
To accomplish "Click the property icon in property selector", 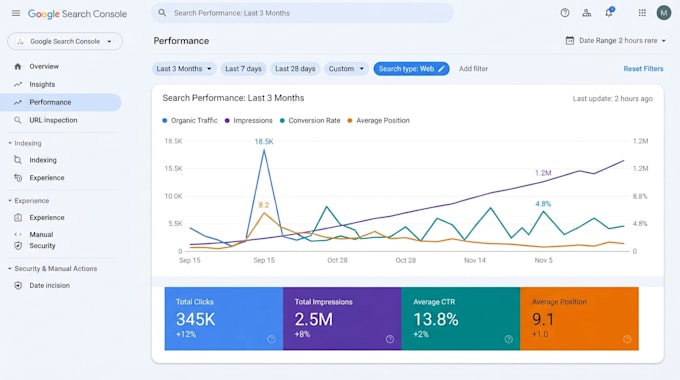I will tap(20, 42).
